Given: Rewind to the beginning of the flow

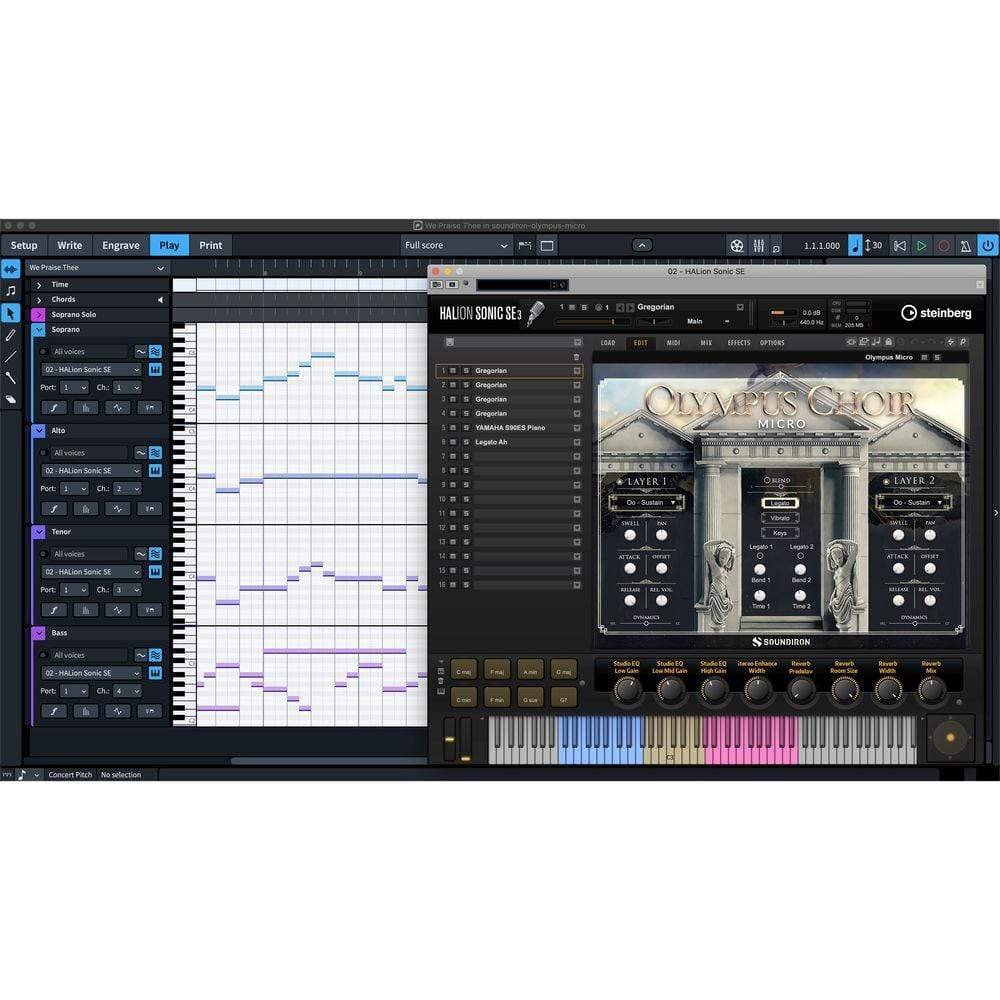Looking at the screenshot, I should click(x=900, y=245).
